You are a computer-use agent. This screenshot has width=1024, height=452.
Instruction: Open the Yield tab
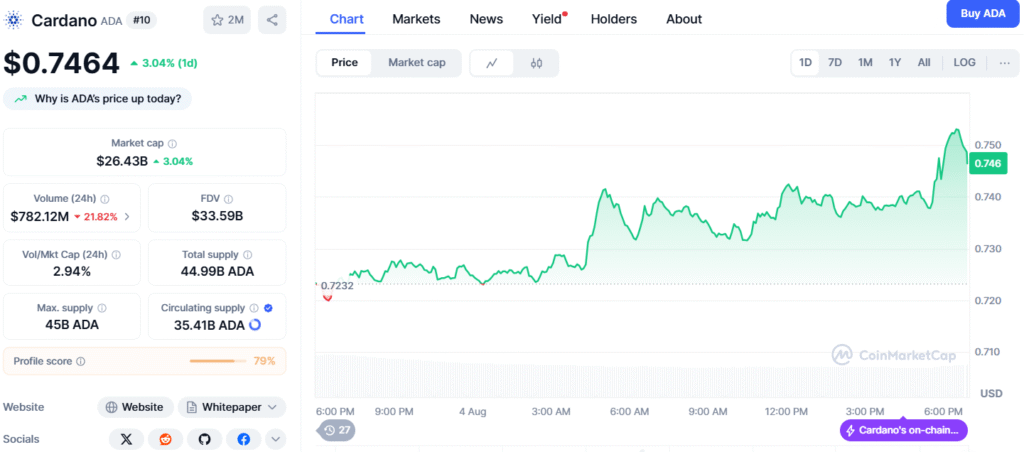[547, 20]
